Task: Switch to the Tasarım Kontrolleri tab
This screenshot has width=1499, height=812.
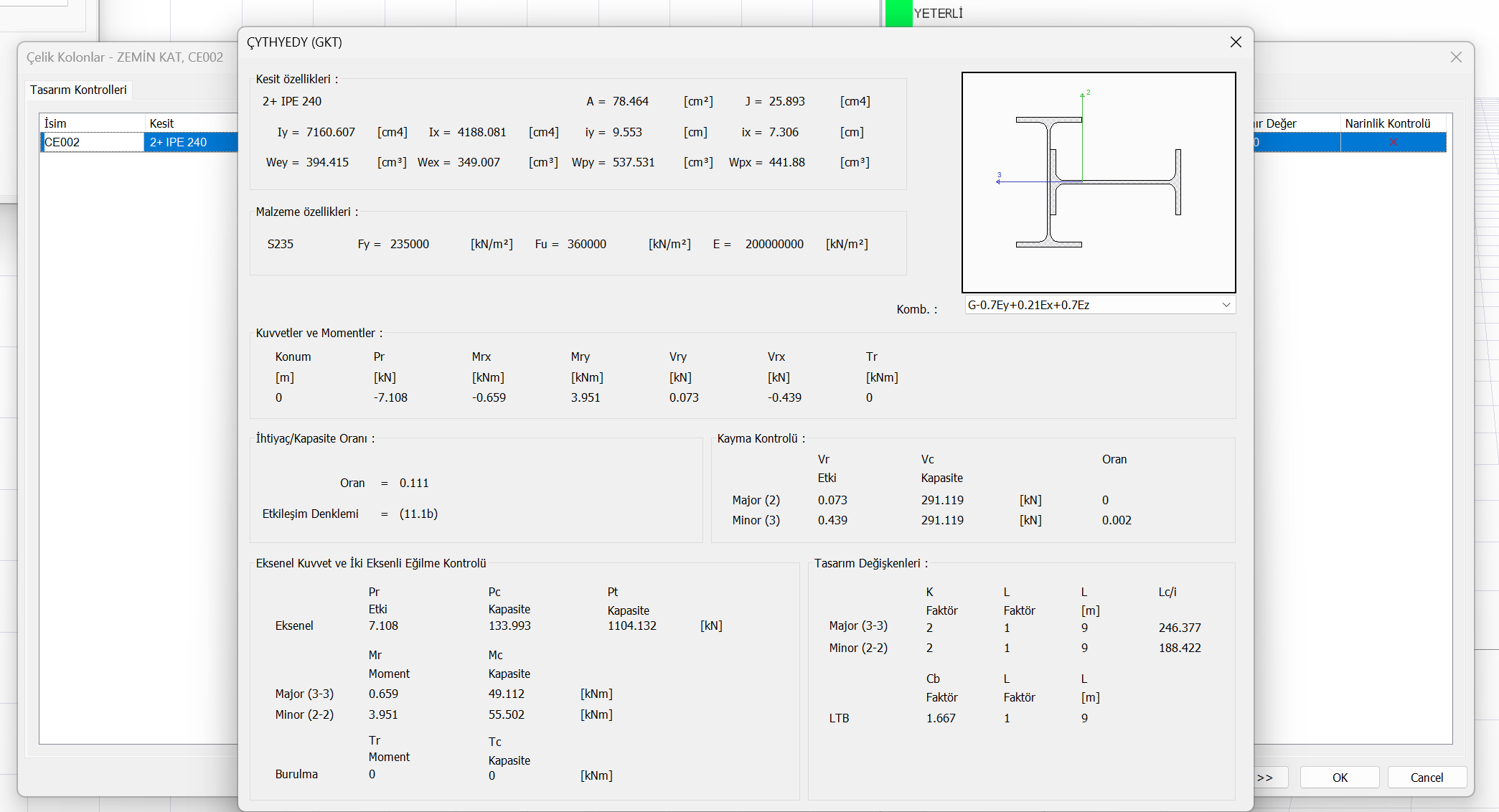Action: coord(78,90)
